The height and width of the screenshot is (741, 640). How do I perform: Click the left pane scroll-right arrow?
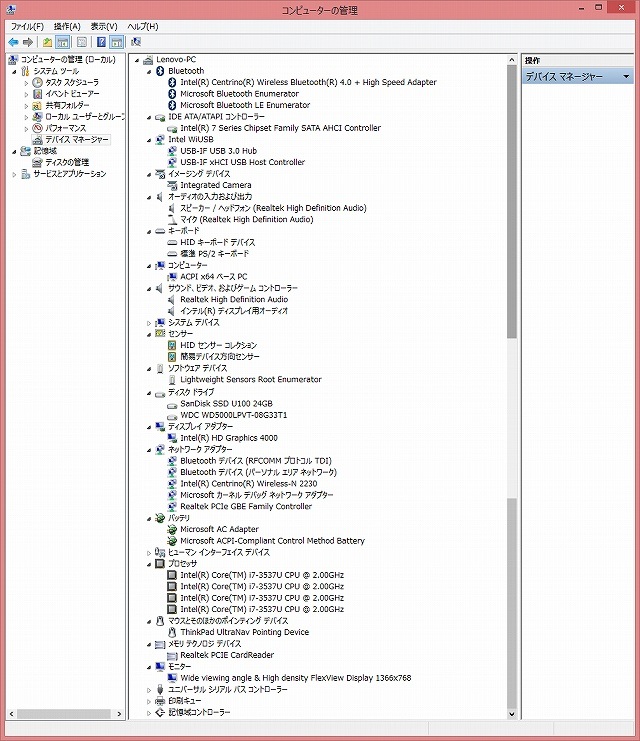(x=119, y=714)
